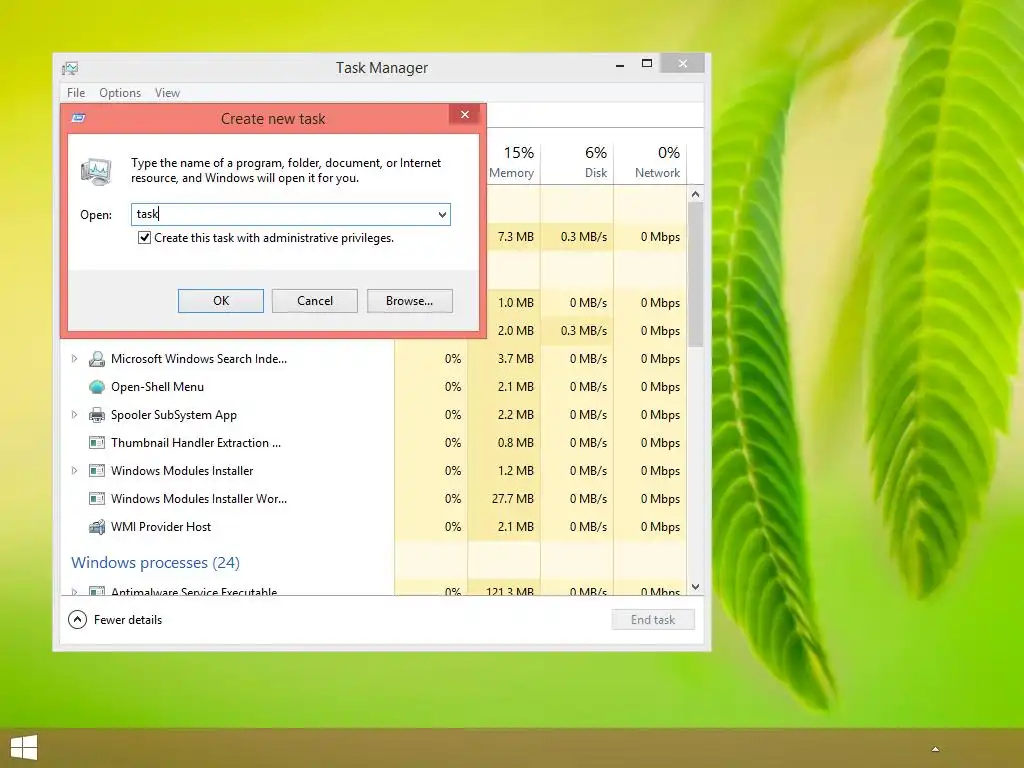Viewport: 1024px width, 768px height.
Task: Click the Thumbnail Handler Extraction process icon
Action: coord(97,443)
